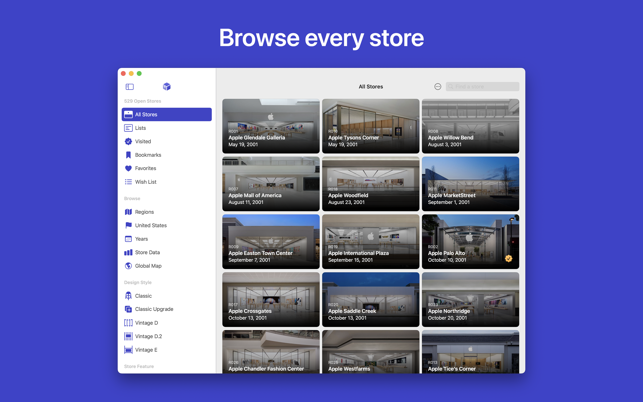This screenshot has height=402, width=643.
Task: Click the All Stores tray icon in sidebar
Action: 128,114
